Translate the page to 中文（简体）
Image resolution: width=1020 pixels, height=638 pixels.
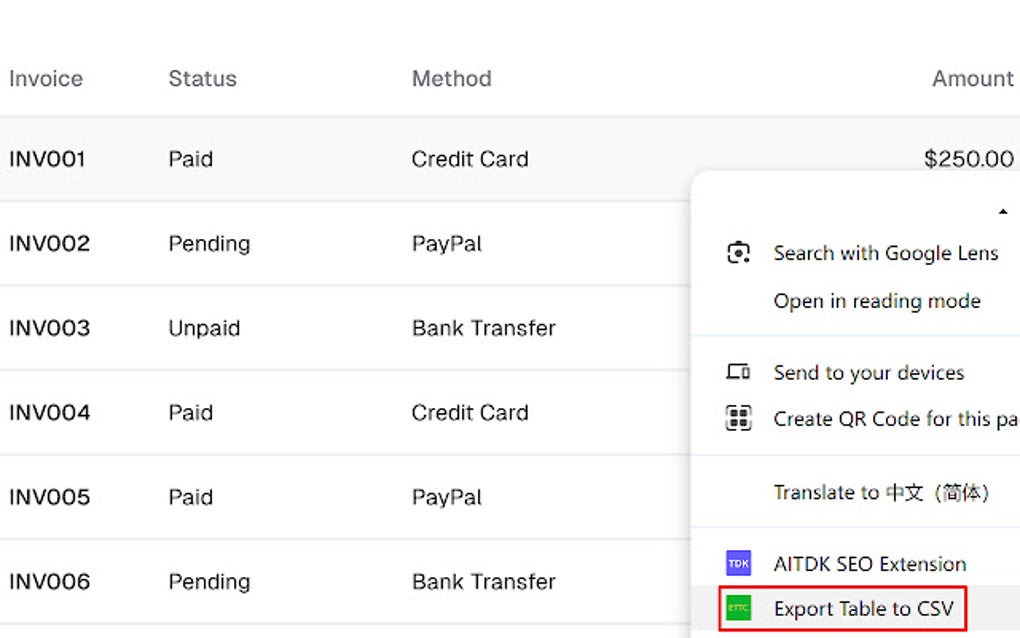click(885, 492)
